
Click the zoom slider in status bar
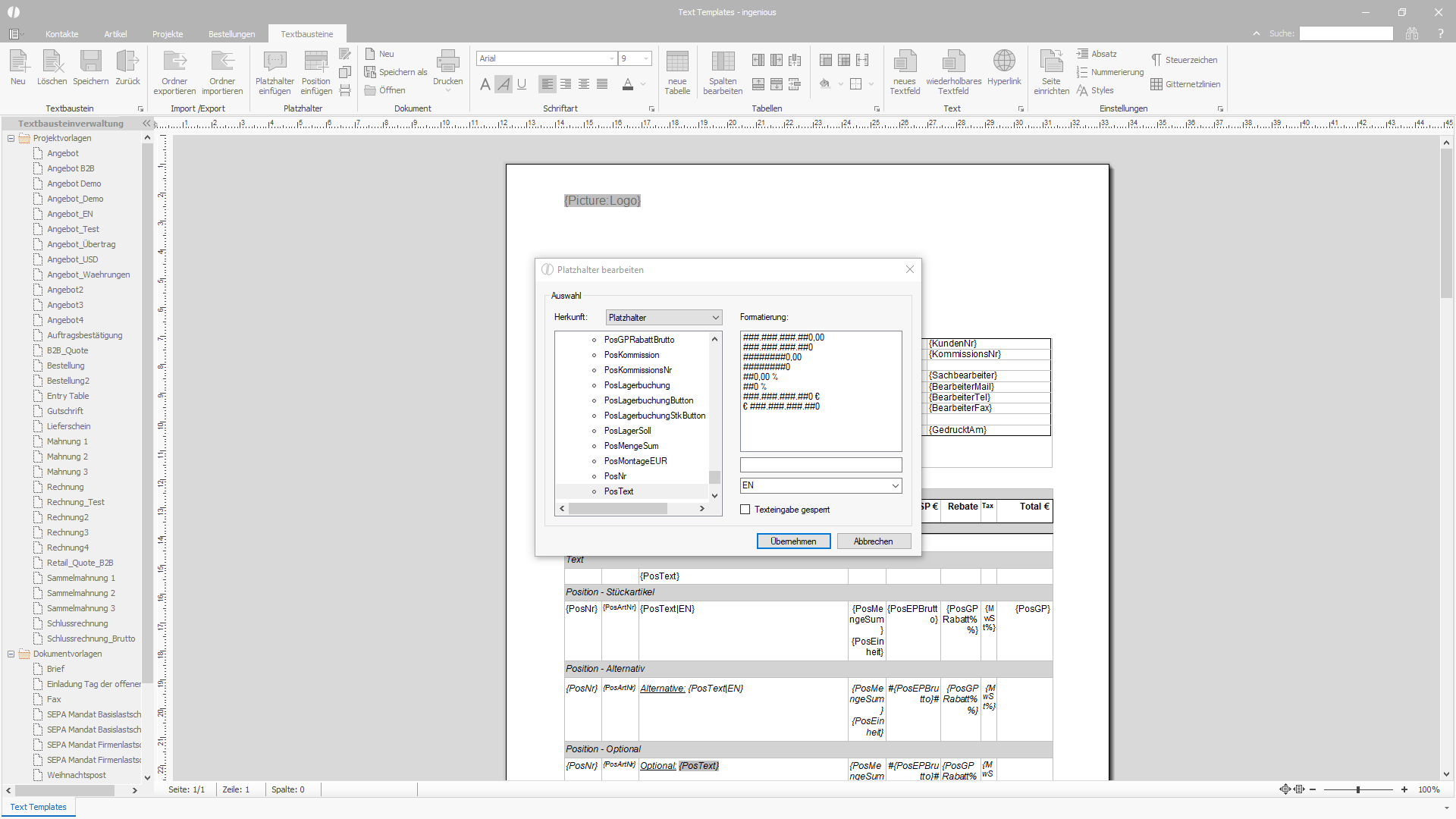point(1357,789)
